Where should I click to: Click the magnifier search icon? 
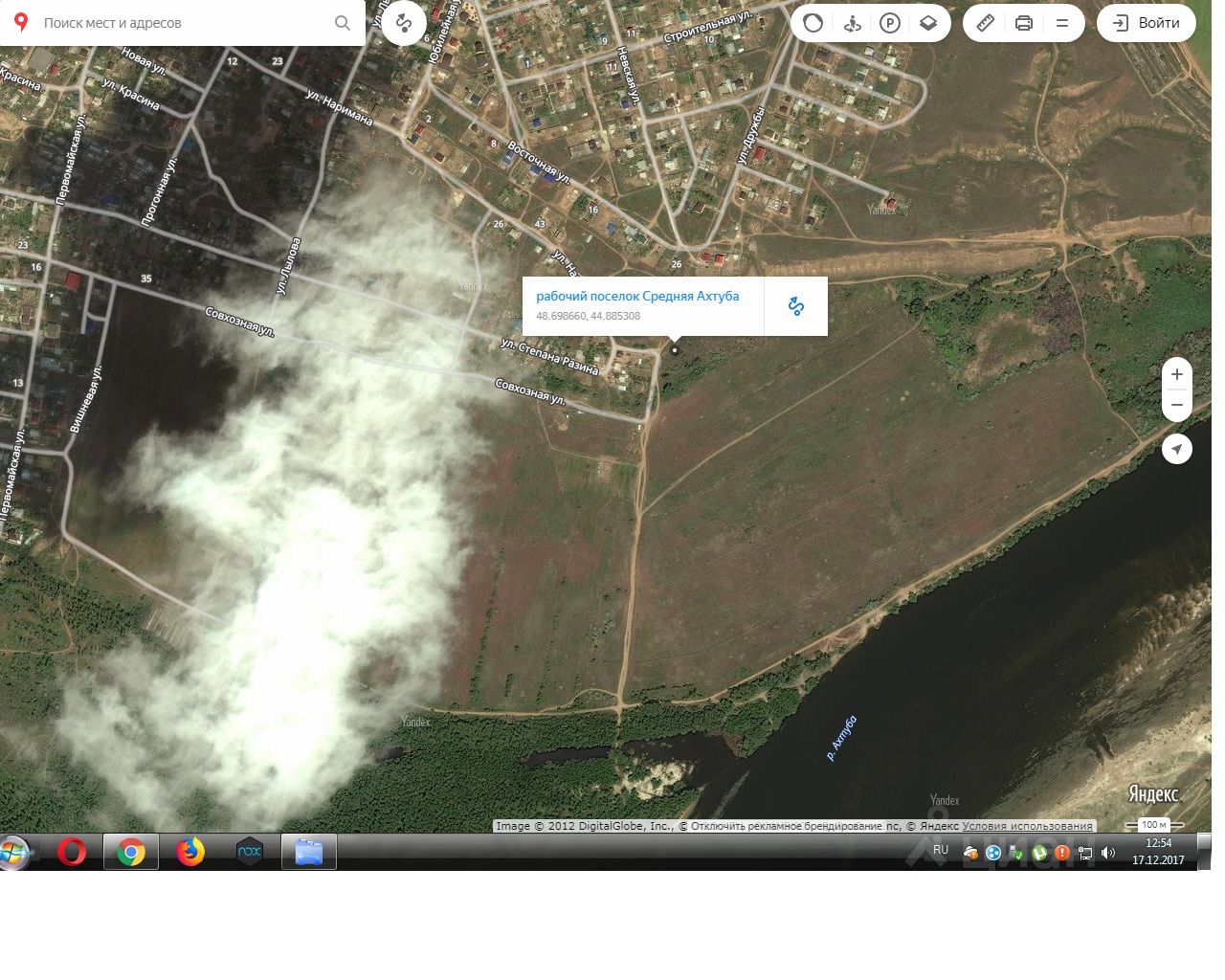click(343, 23)
